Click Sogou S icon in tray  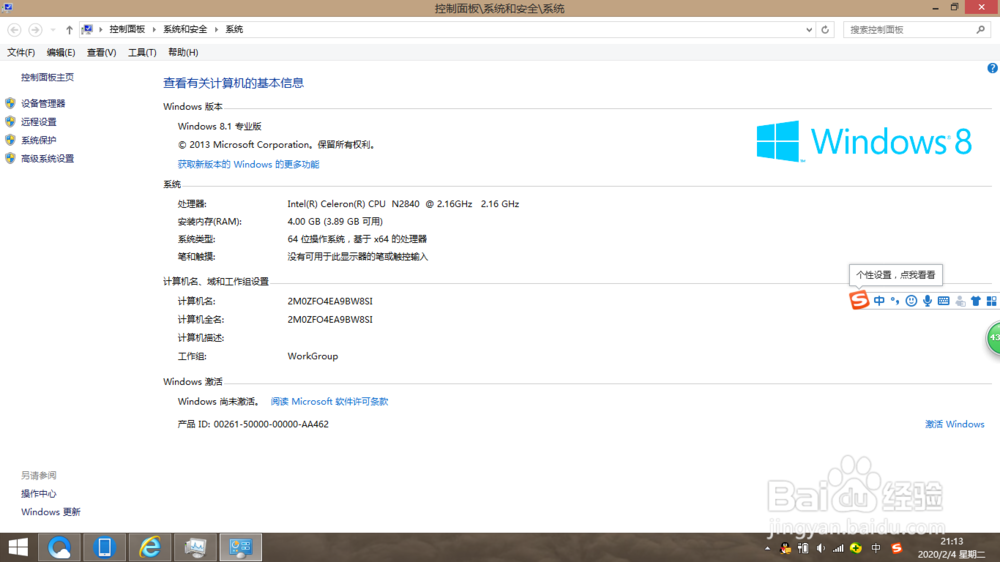pyautogui.click(x=897, y=548)
